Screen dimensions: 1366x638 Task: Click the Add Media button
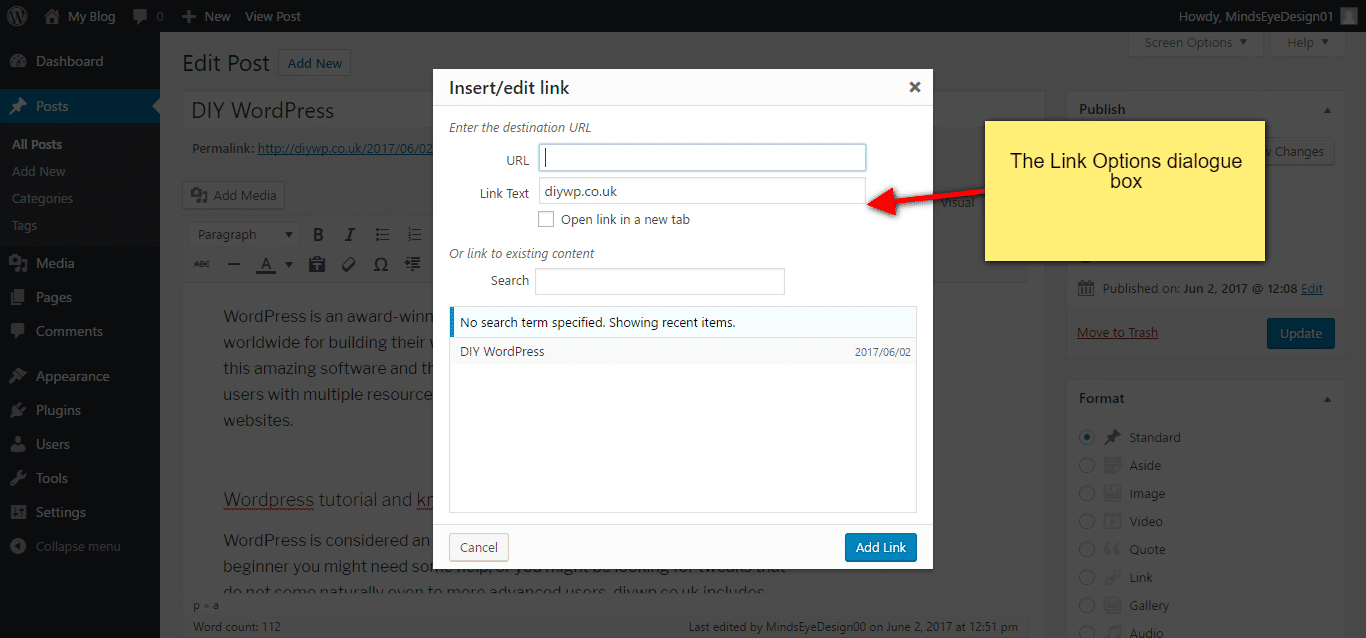[x=234, y=195]
